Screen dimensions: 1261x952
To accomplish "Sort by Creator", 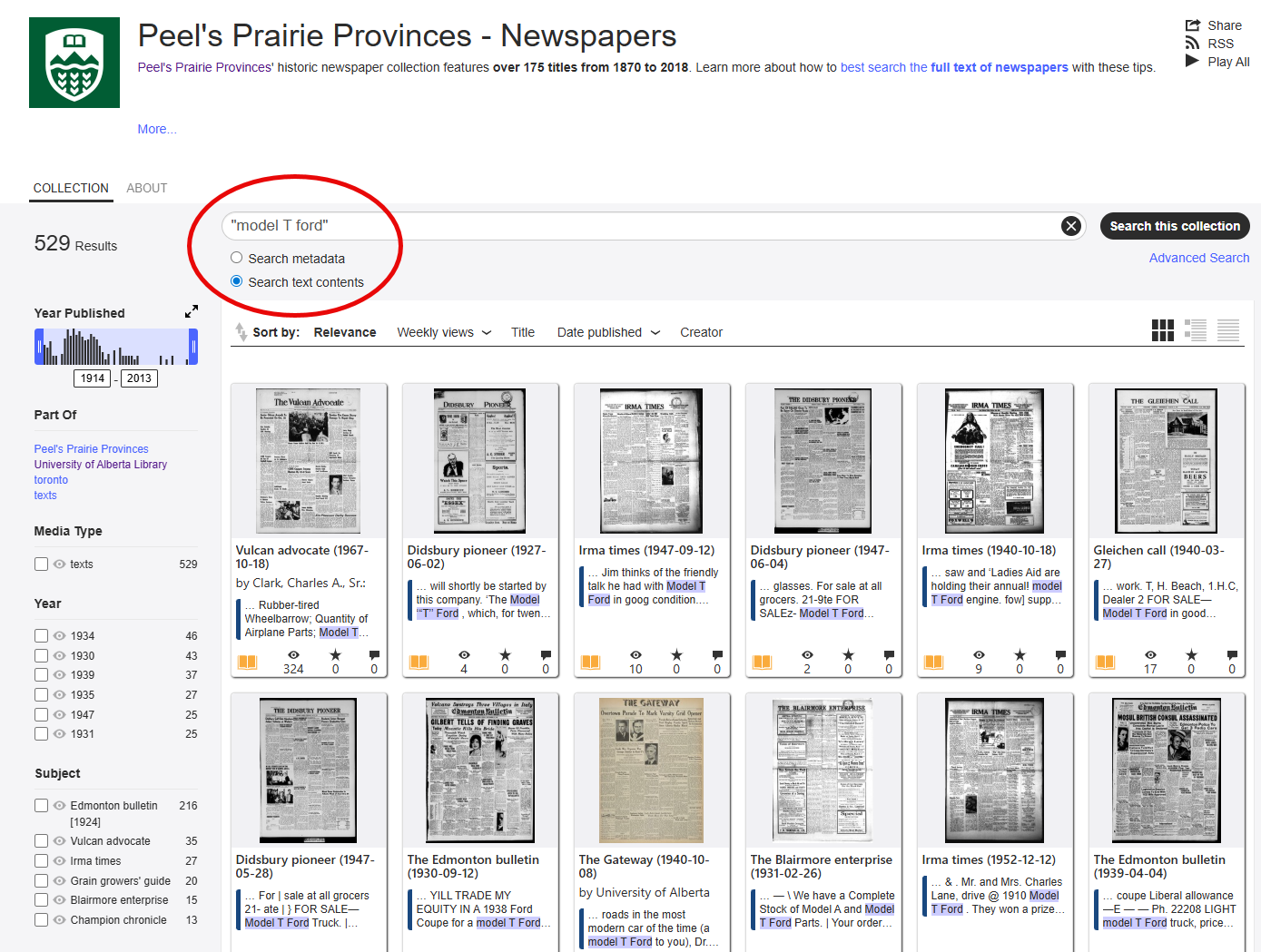I will [x=702, y=332].
